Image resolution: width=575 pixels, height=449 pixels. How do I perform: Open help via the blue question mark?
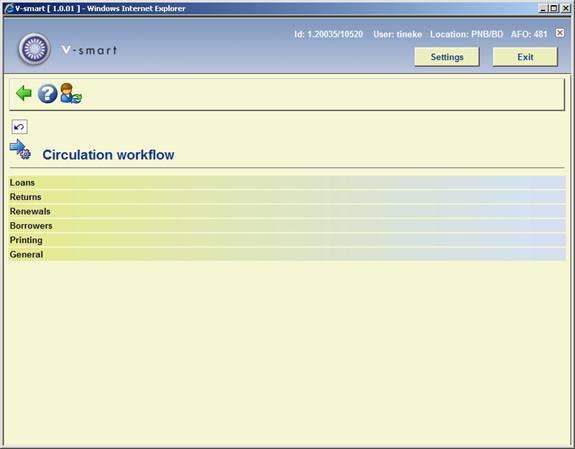click(47, 94)
